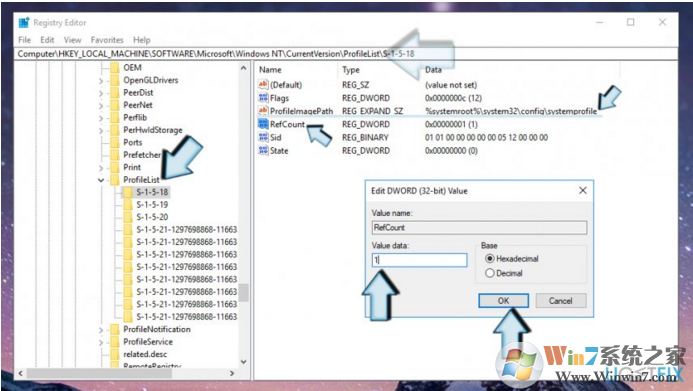Click the Value name field

pos(480,228)
